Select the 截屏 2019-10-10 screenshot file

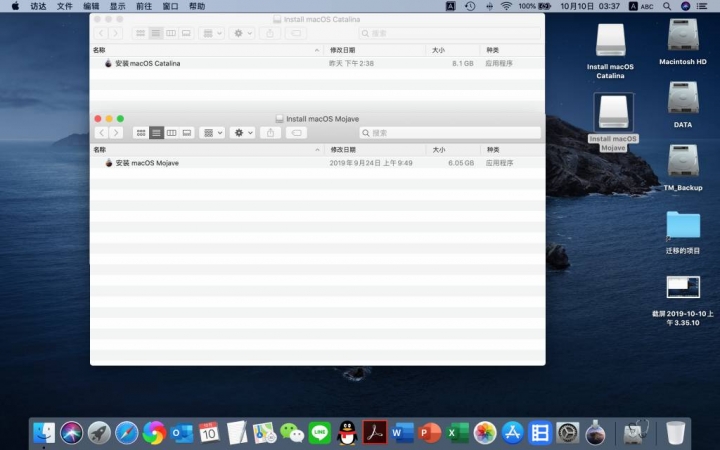[x=683, y=287]
